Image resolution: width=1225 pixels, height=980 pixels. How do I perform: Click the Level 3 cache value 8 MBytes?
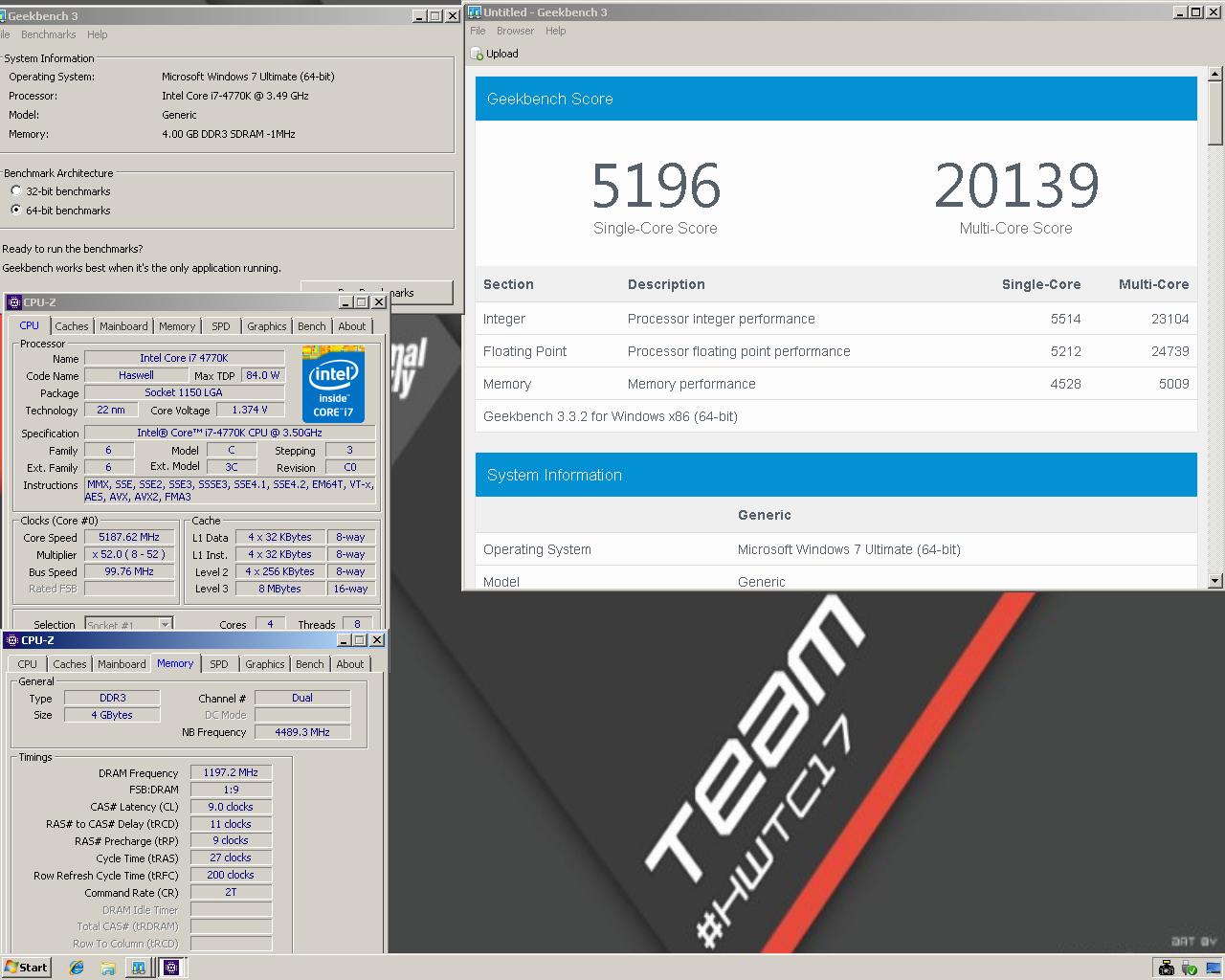[279, 589]
